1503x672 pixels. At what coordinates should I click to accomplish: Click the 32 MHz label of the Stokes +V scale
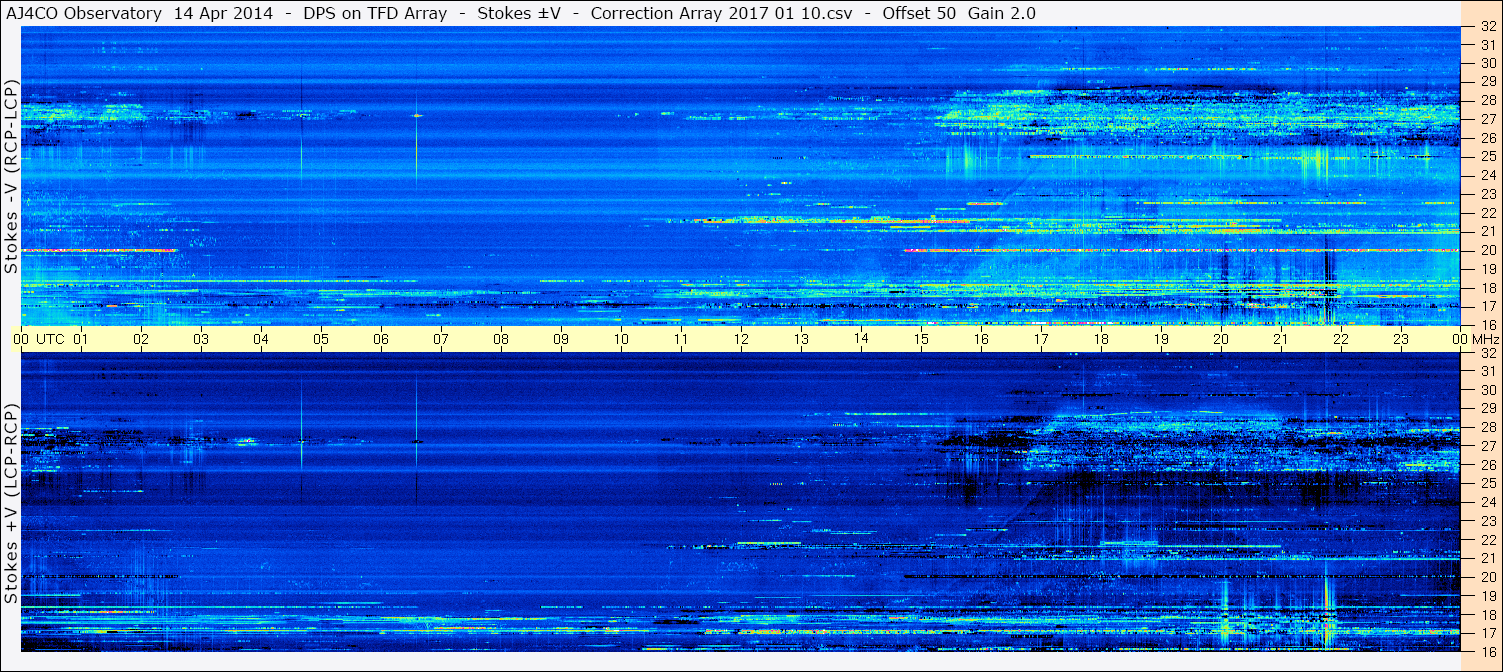pyautogui.click(x=1488, y=353)
